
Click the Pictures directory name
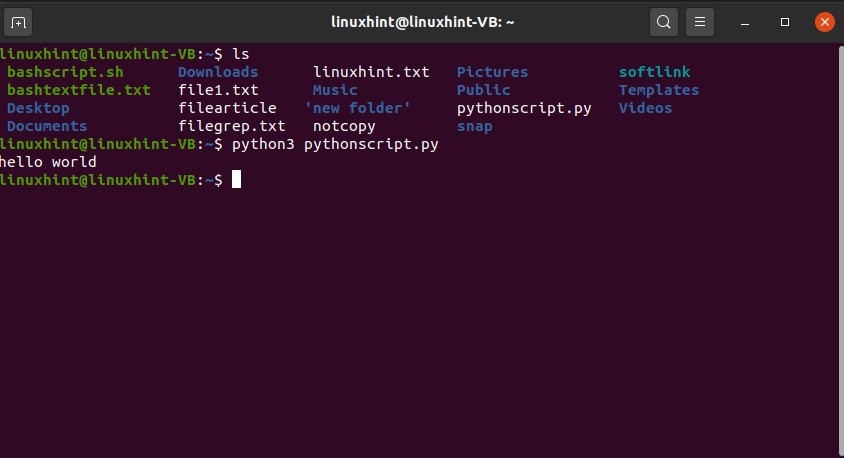[x=492, y=72]
